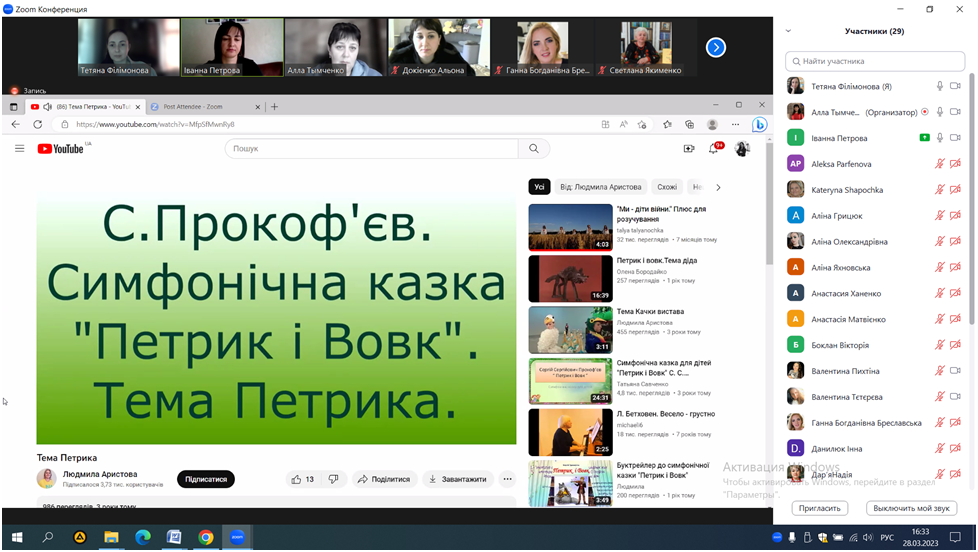Open the video's three-dot more actions
978x552 pixels.
507,479
